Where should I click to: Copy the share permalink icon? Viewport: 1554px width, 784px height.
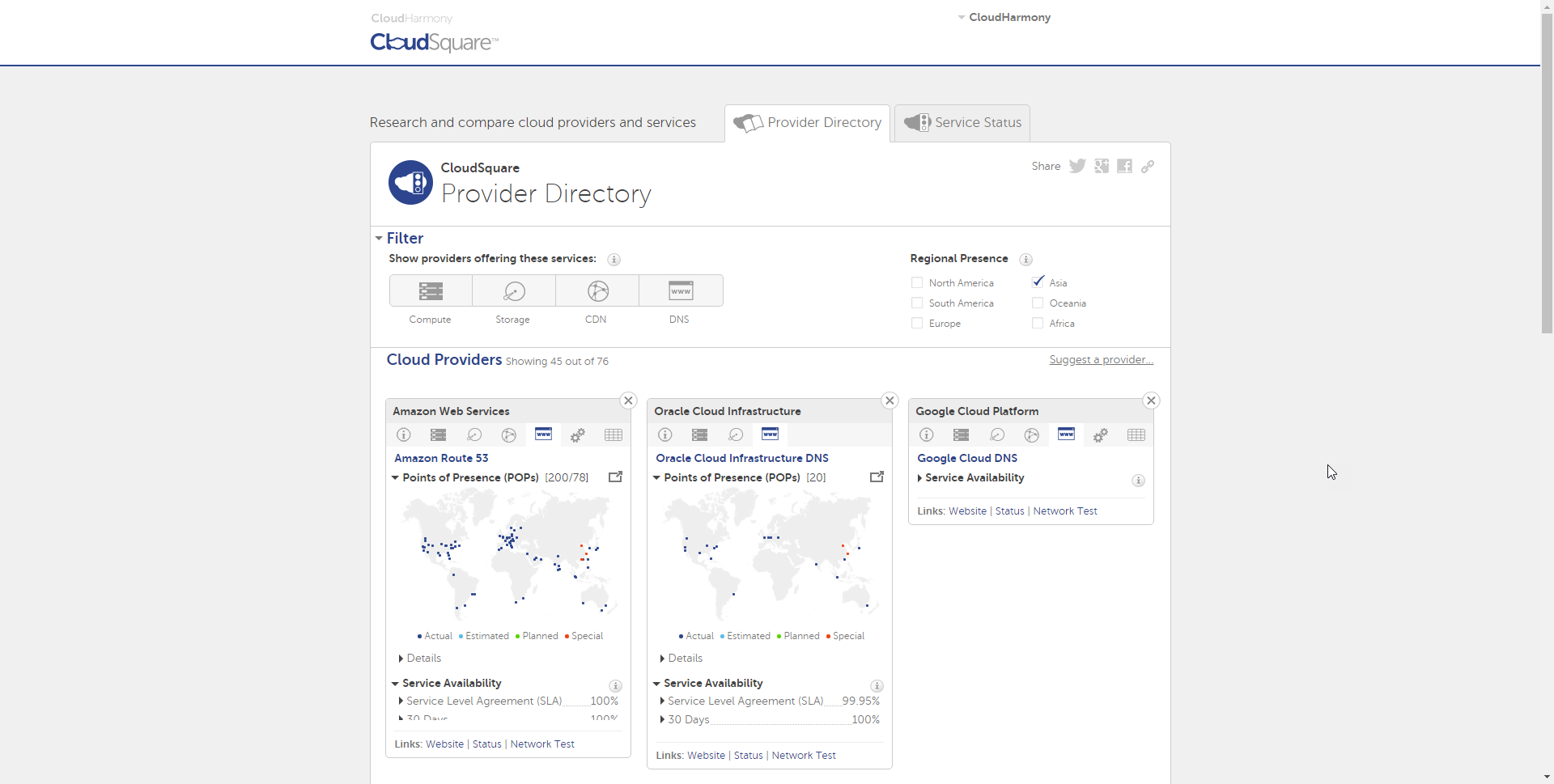pos(1148,166)
